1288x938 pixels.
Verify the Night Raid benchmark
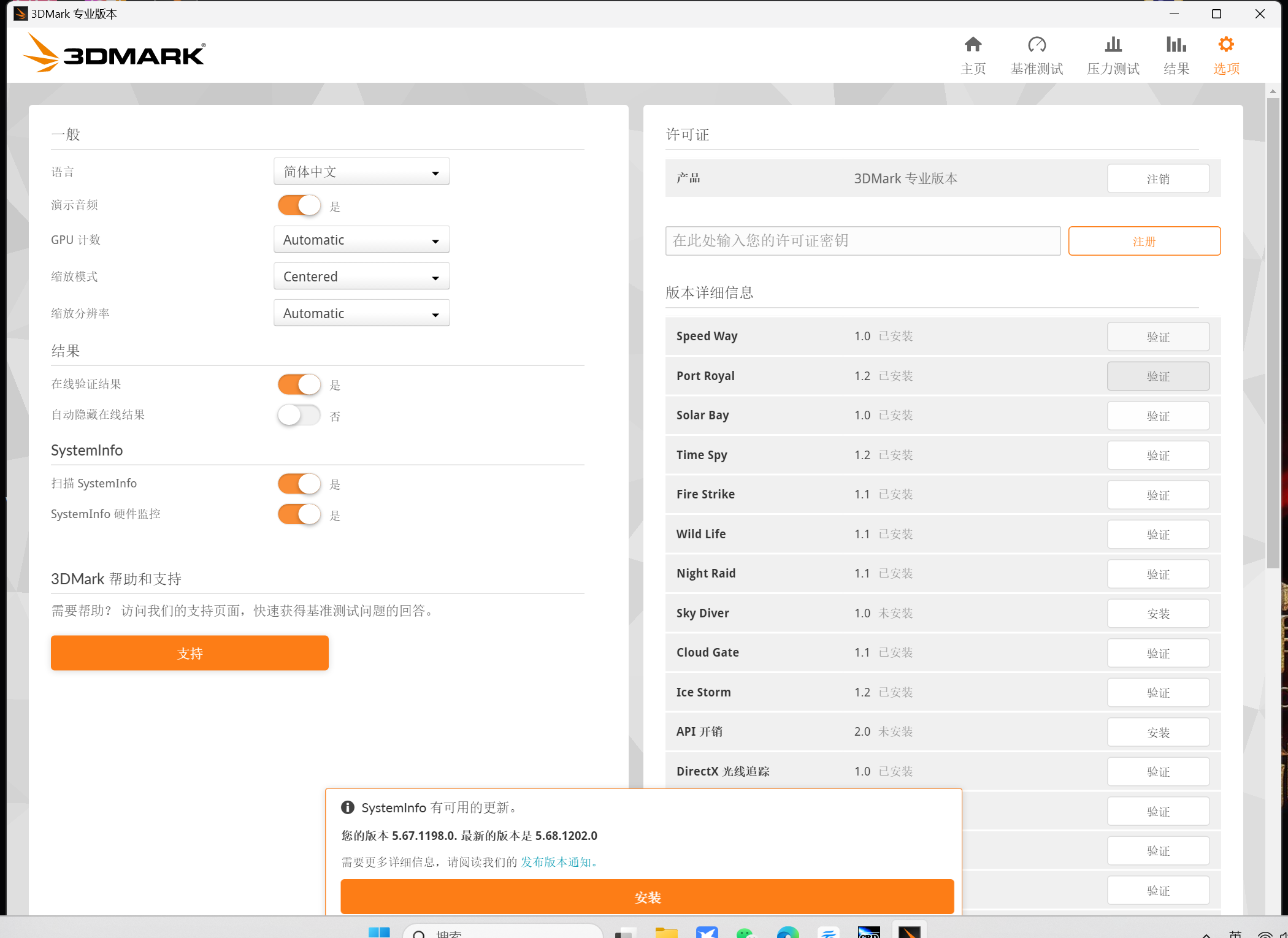click(1158, 574)
